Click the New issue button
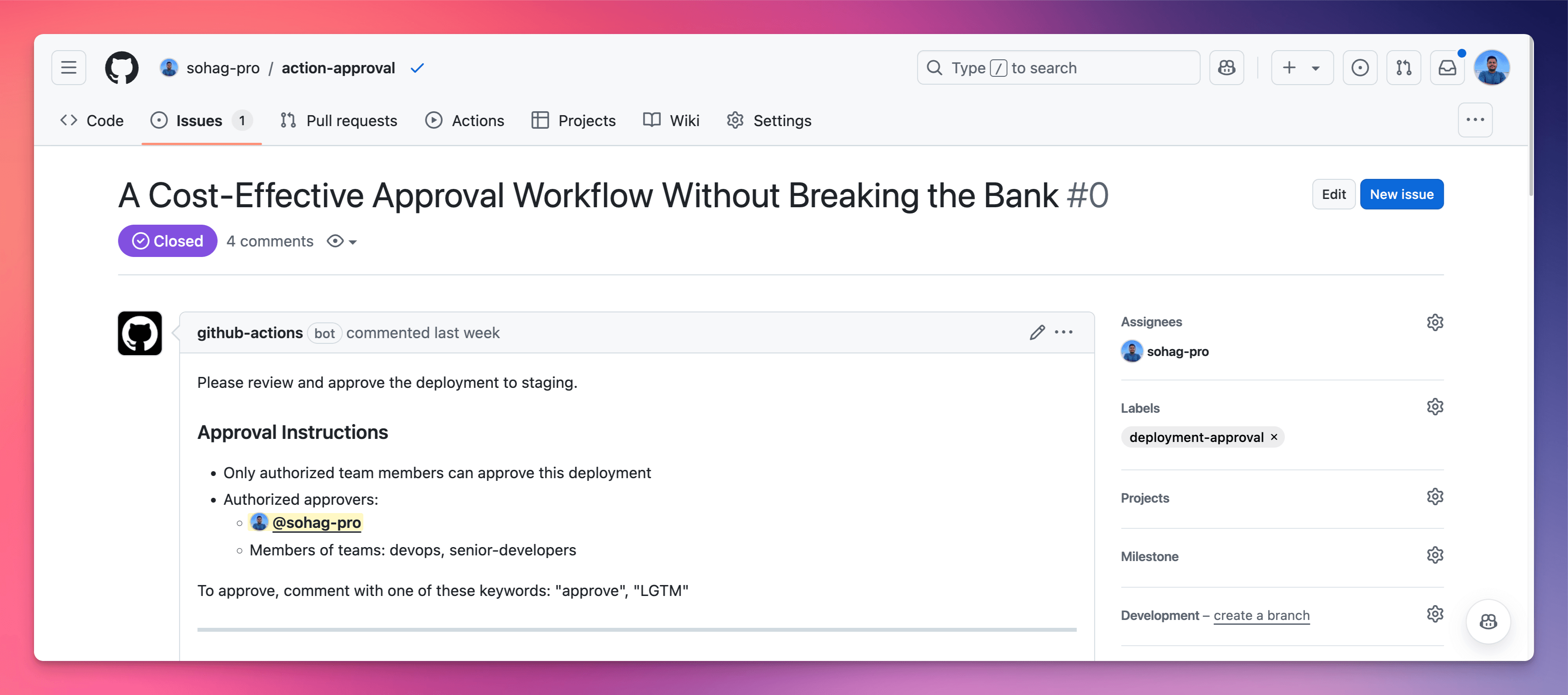Screen dimensions: 1568x695 [x=1401, y=194]
